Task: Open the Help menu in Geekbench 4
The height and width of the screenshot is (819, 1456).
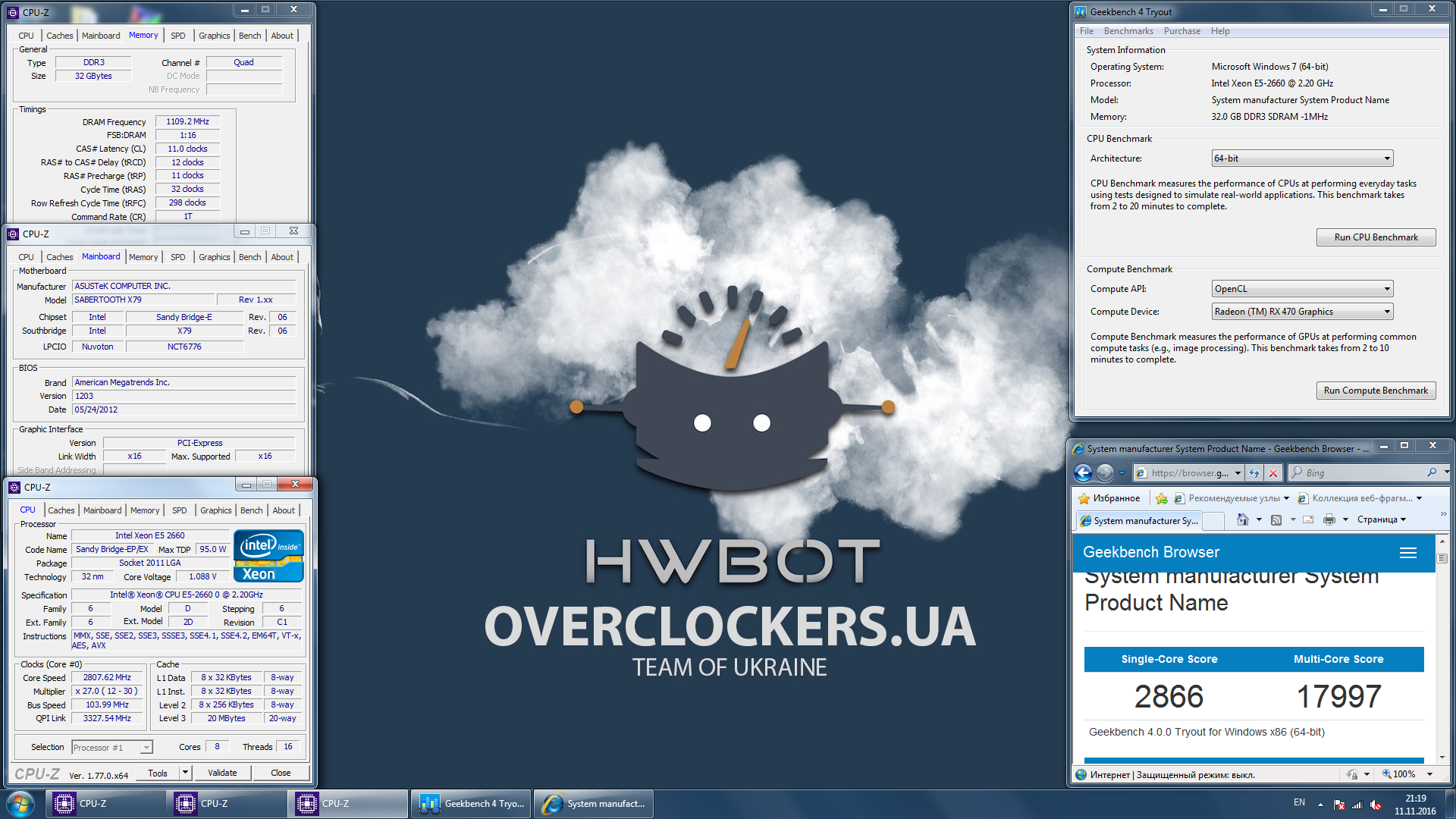Action: 1220,31
